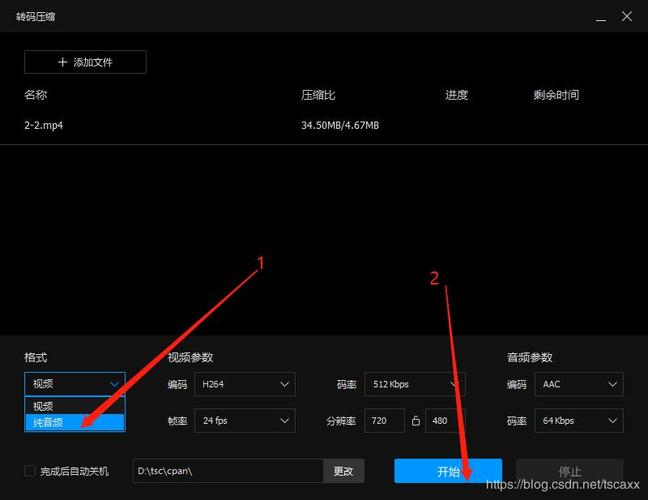
Task: Click the output path field D:\tsc\cpan\
Action: click(228, 470)
